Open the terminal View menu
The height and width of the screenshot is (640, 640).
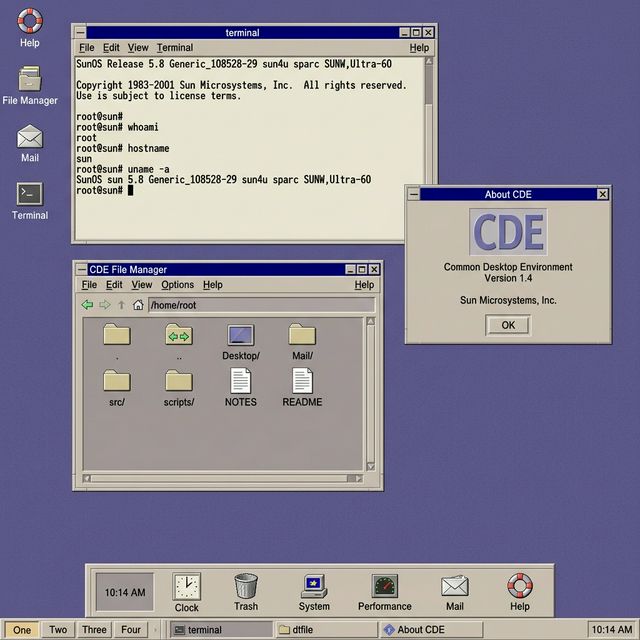click(x=138, y=48)
